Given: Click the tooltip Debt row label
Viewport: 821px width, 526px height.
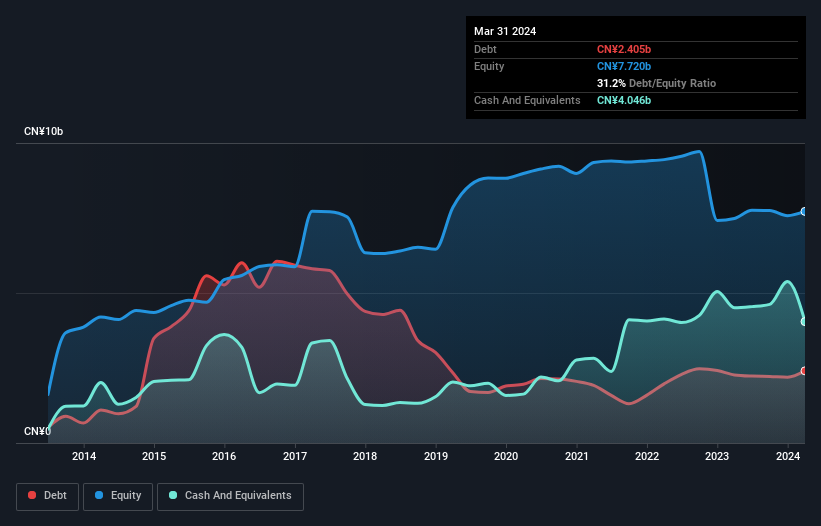Looking at the screenshot, I should tap(485, 49).
